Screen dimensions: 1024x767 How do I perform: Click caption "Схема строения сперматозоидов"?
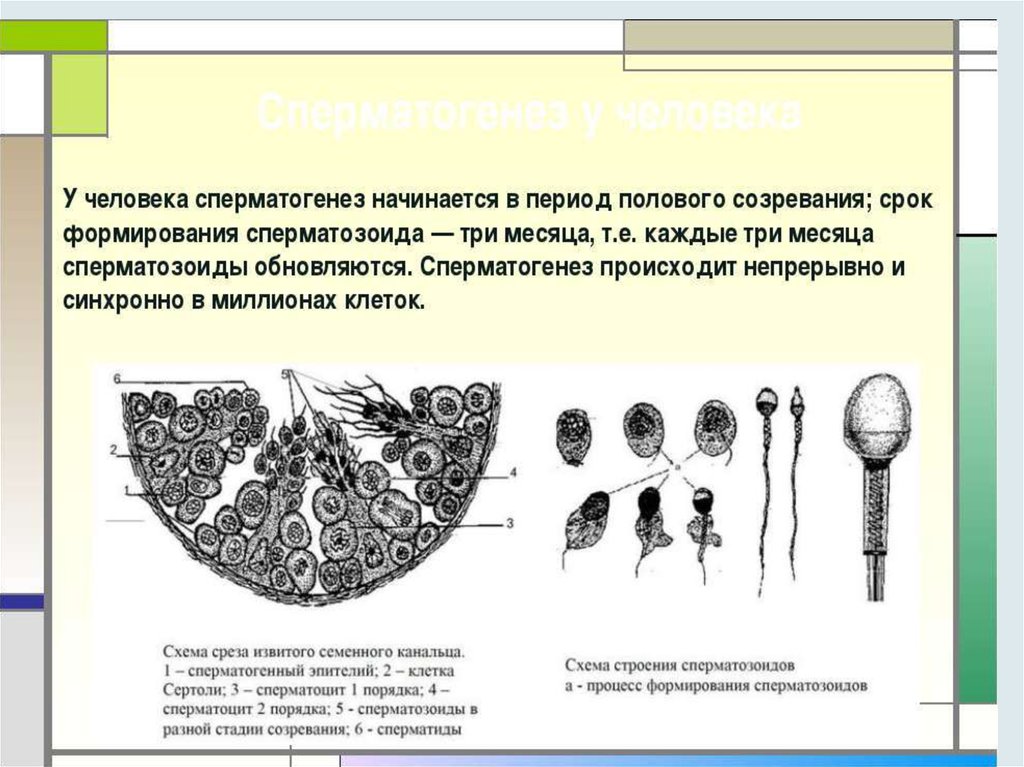click(x=680, y=666)
